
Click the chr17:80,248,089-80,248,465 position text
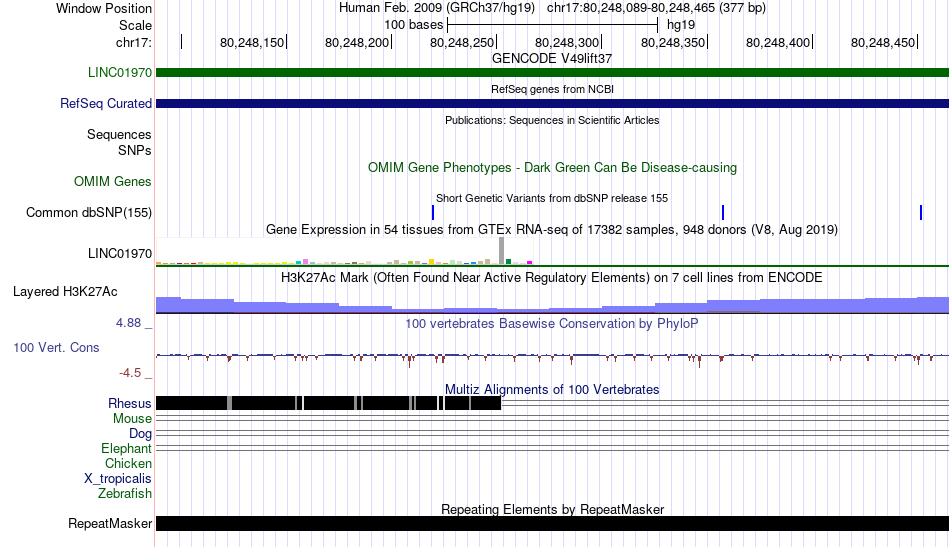[x=656, y=8]
